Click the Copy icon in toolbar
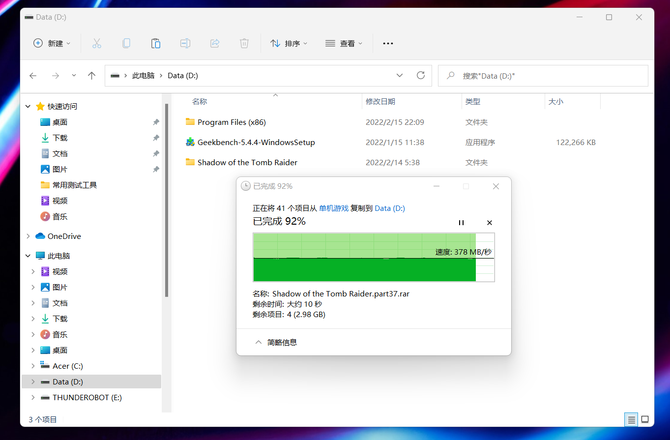The width and height of the screenshot is (670, 440). (126, 44)
